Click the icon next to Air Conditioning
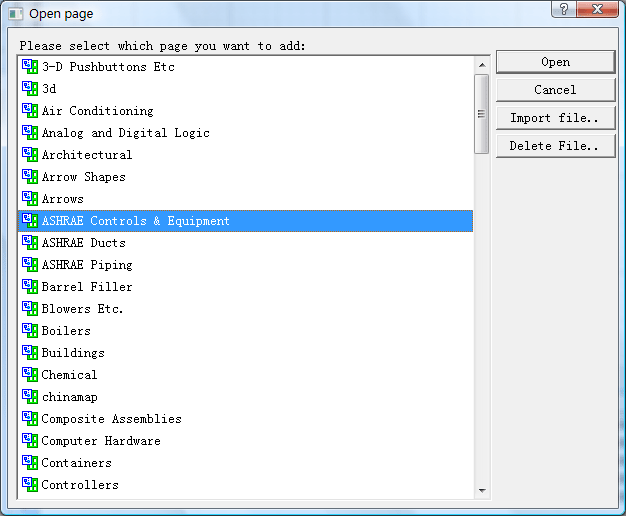This screenshot has width=626, height=516. point(30,110)
